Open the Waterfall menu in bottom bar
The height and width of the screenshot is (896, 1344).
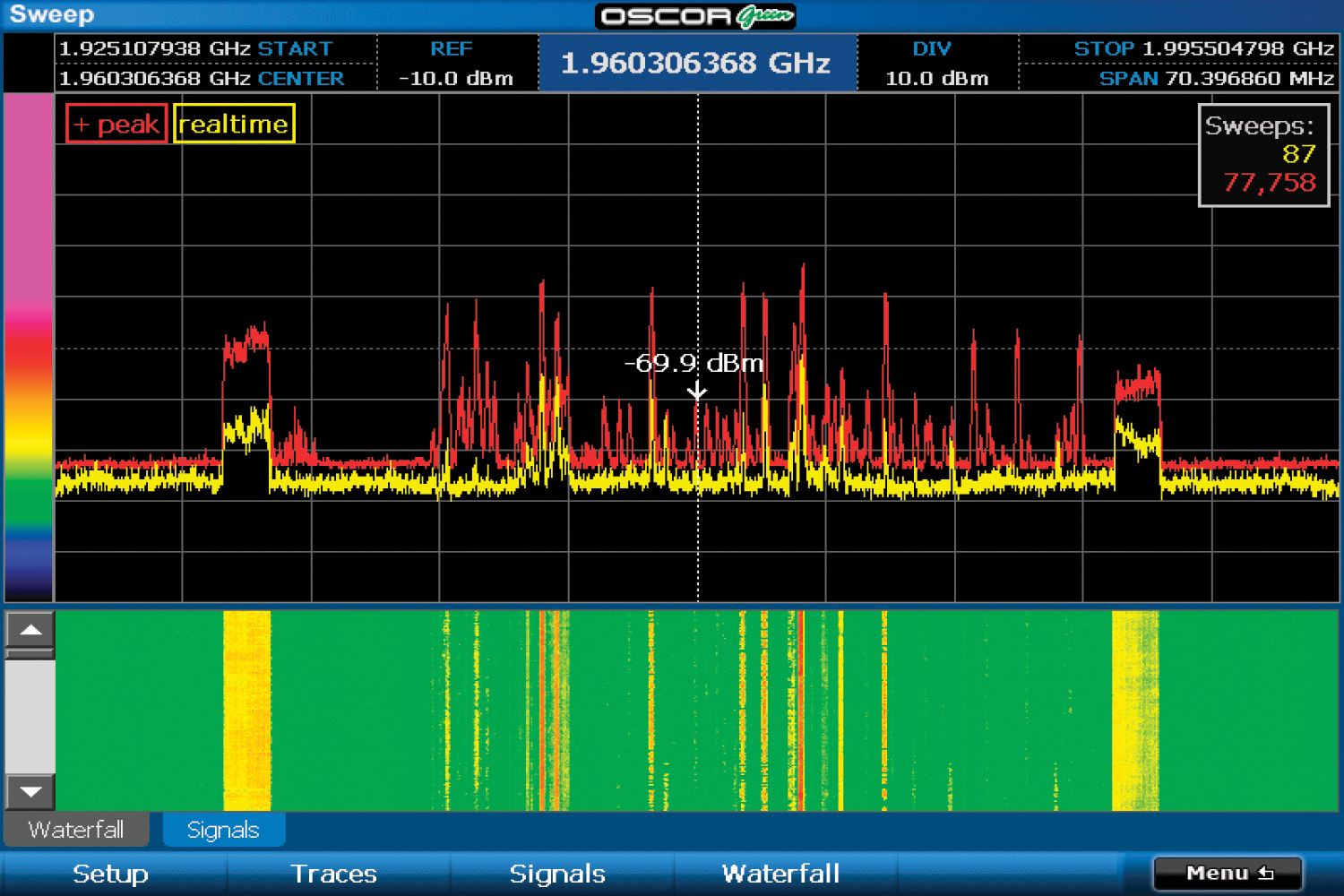coord(780,874)
